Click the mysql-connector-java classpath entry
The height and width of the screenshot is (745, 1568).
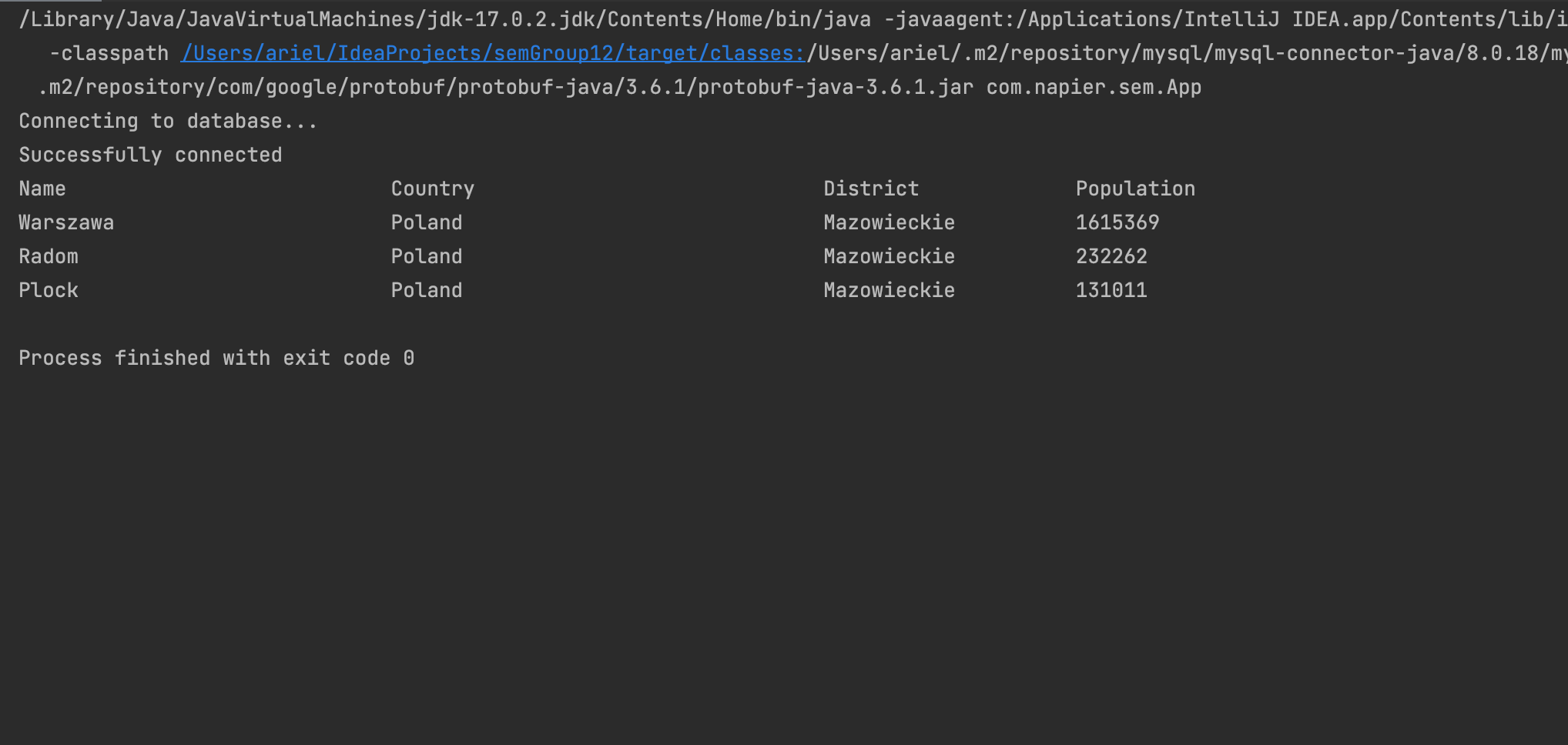(x=1186, y=53)
